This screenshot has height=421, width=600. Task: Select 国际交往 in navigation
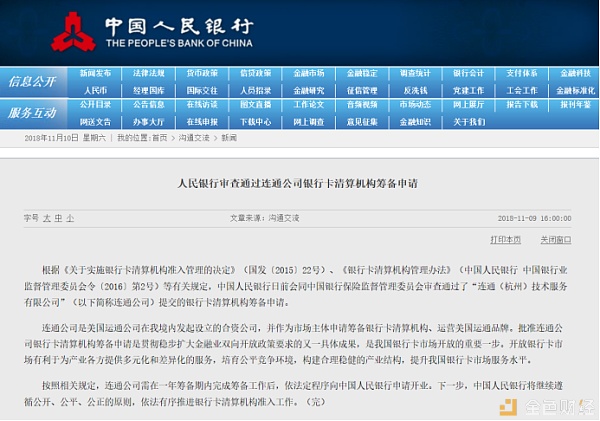point(202,91)
